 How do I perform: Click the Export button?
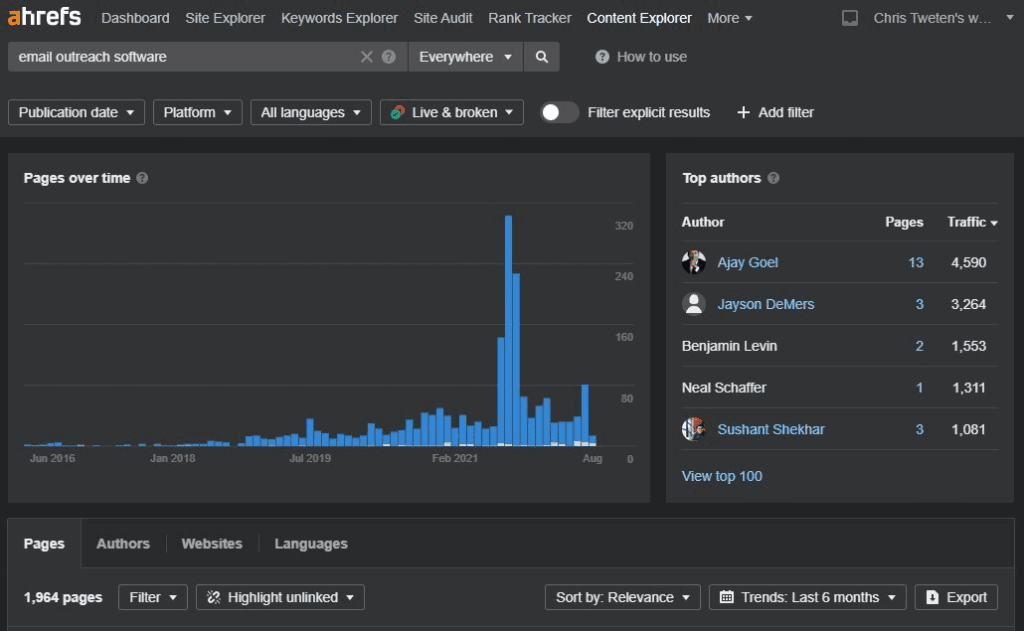tap(956, 597)
